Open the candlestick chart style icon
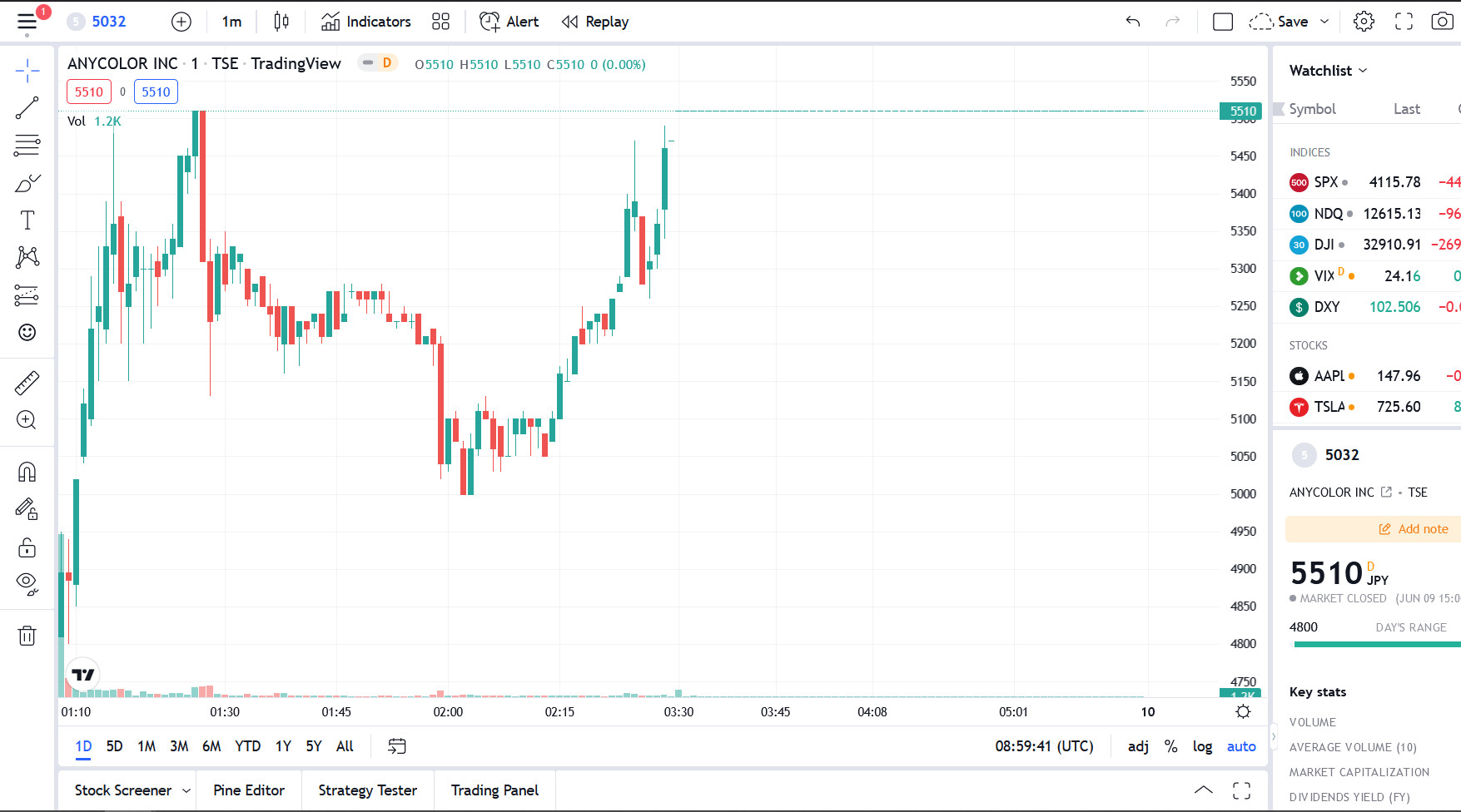1461x812 pixels. tap(281, 22)
